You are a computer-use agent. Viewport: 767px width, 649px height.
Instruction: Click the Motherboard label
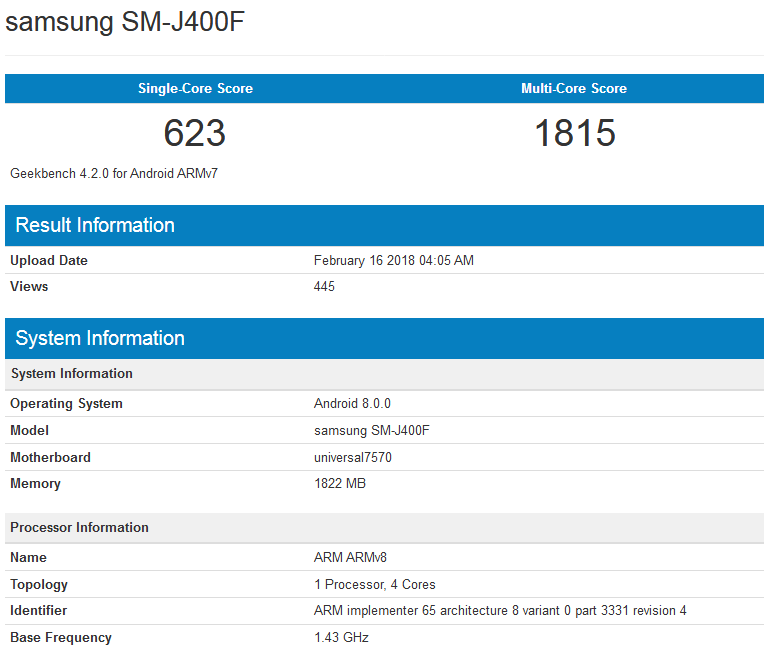click(50, 457)
